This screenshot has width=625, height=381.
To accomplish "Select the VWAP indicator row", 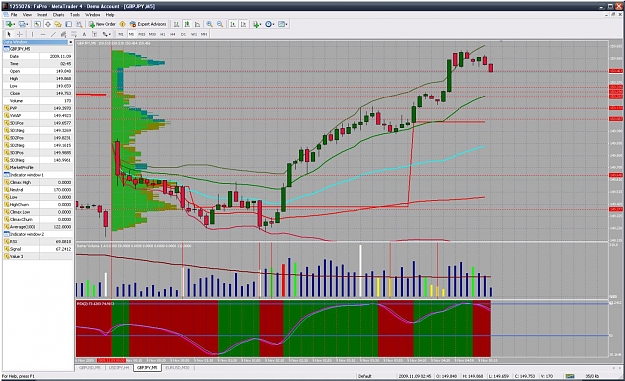I will point(38,116).
